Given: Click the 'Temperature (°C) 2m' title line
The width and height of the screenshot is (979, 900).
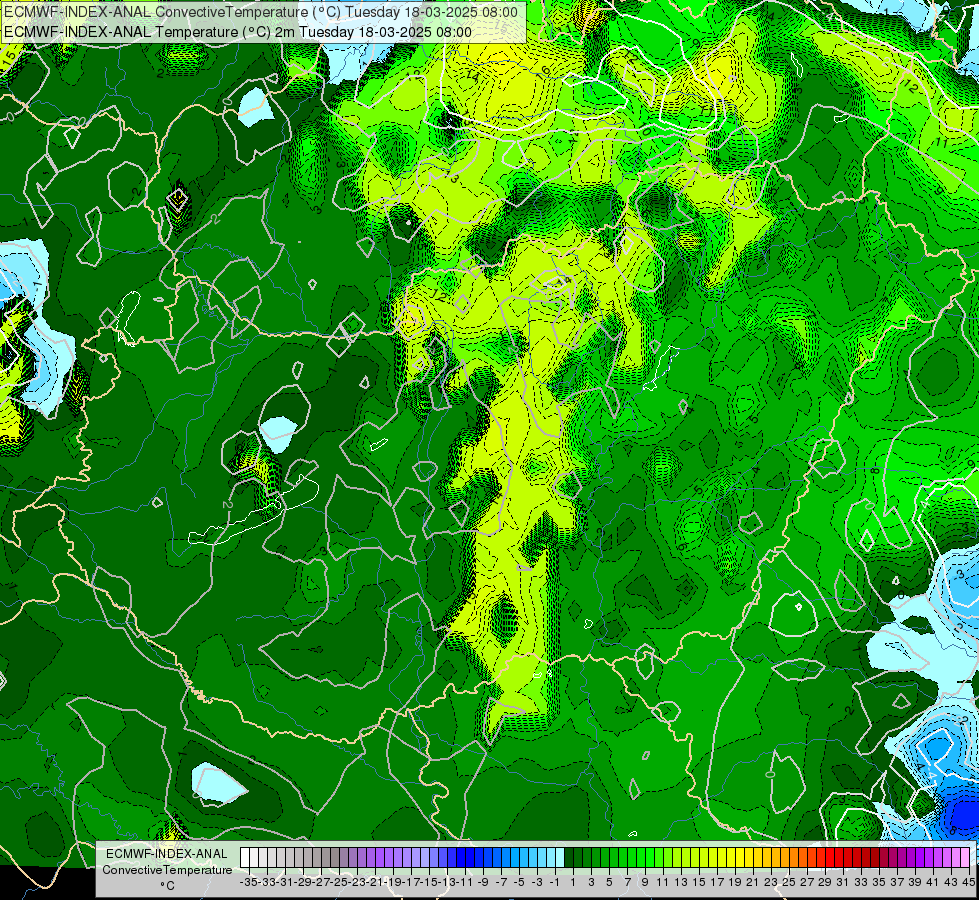Looking at the screenshot, I should (x=238, y=32).
